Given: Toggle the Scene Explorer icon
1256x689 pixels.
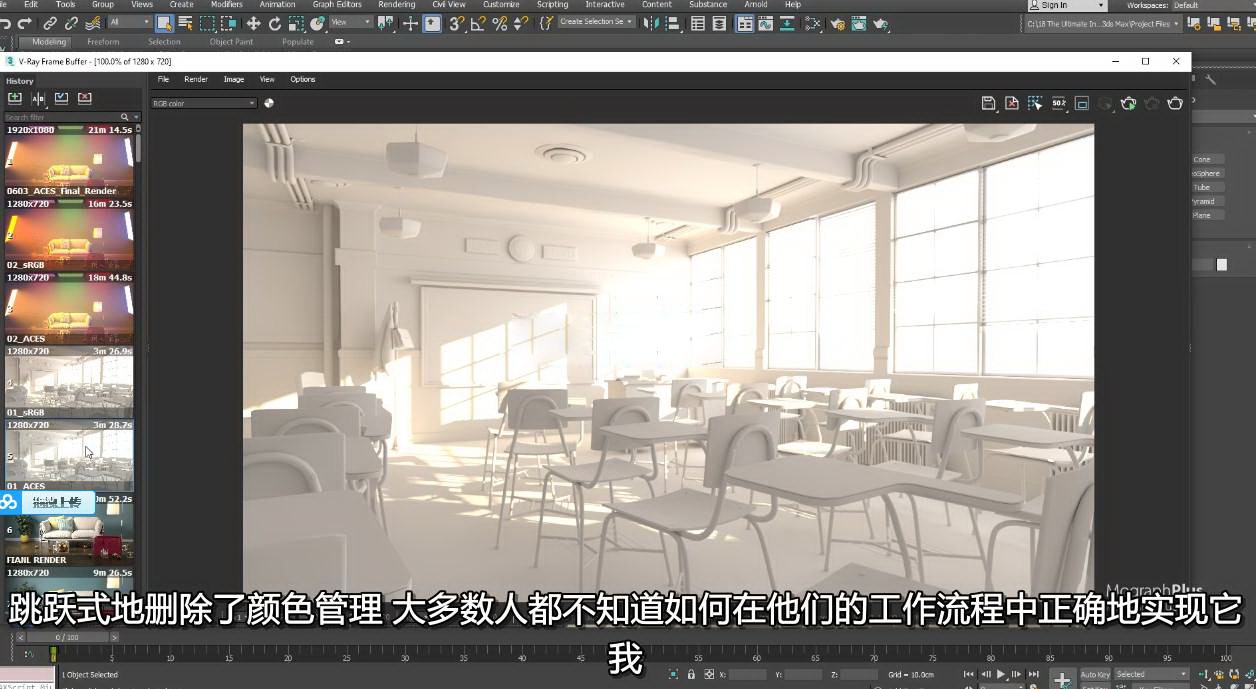Looking at the screenshot, I should coord(698,23).
